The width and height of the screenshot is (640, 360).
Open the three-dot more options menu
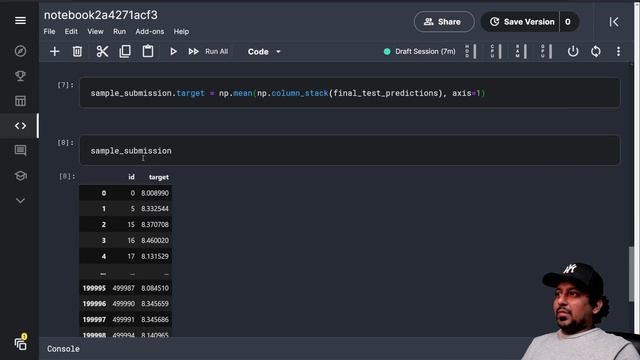[618, 51]
